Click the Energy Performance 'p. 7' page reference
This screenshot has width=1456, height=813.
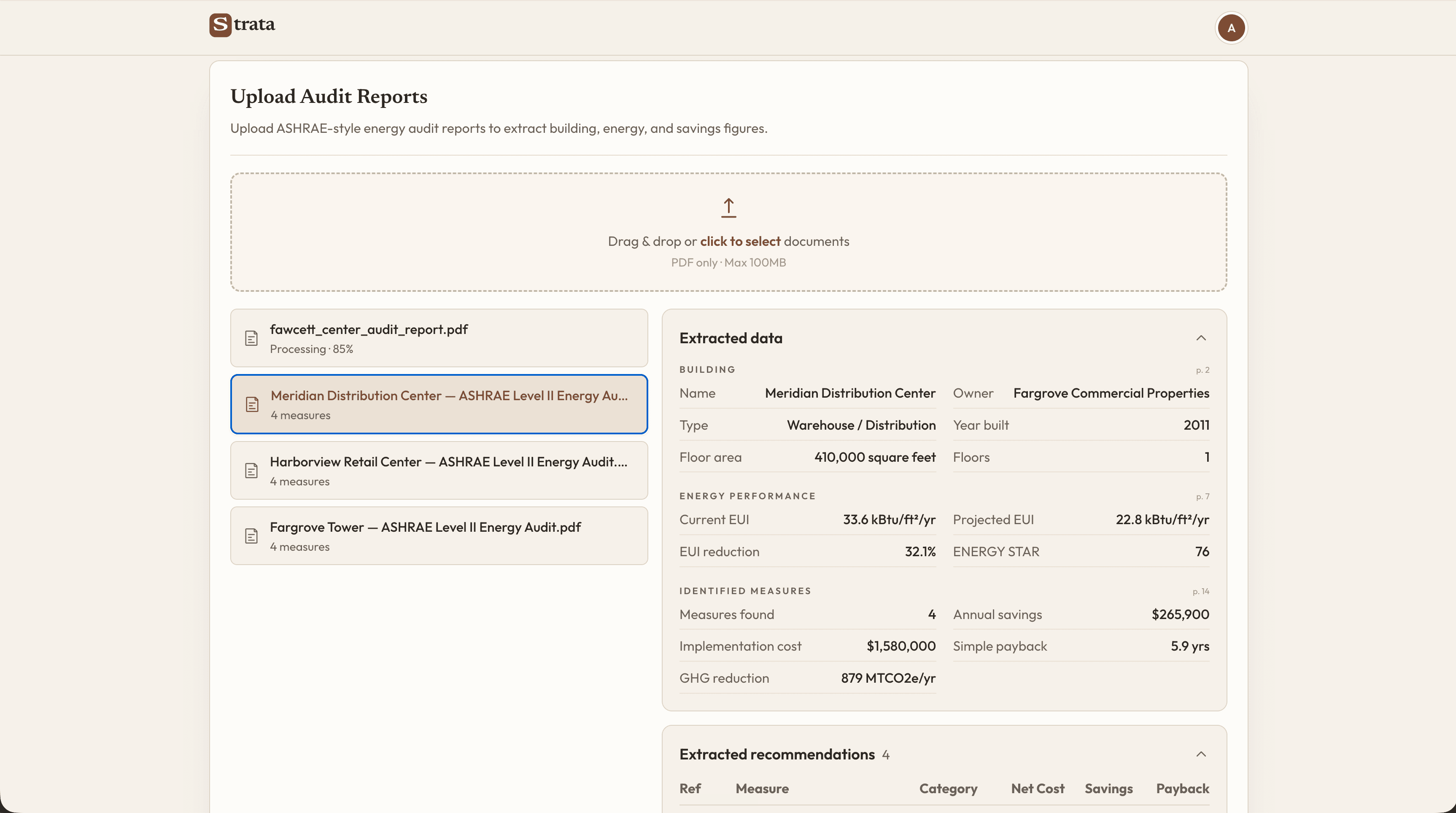(1202, 497)
